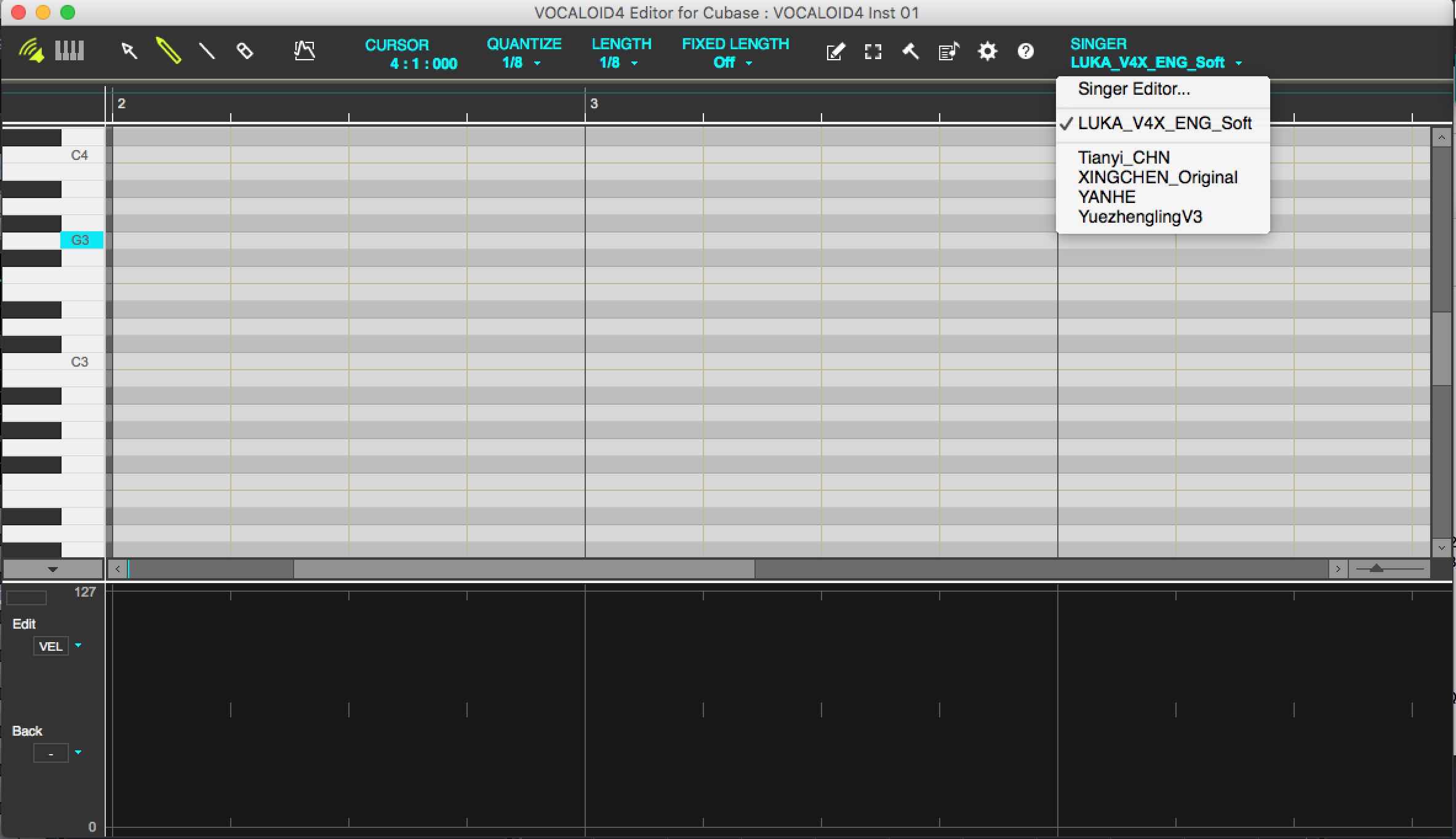Open settings with the gear icon
The image size is (1456, 839).
[x=987, y=51]
